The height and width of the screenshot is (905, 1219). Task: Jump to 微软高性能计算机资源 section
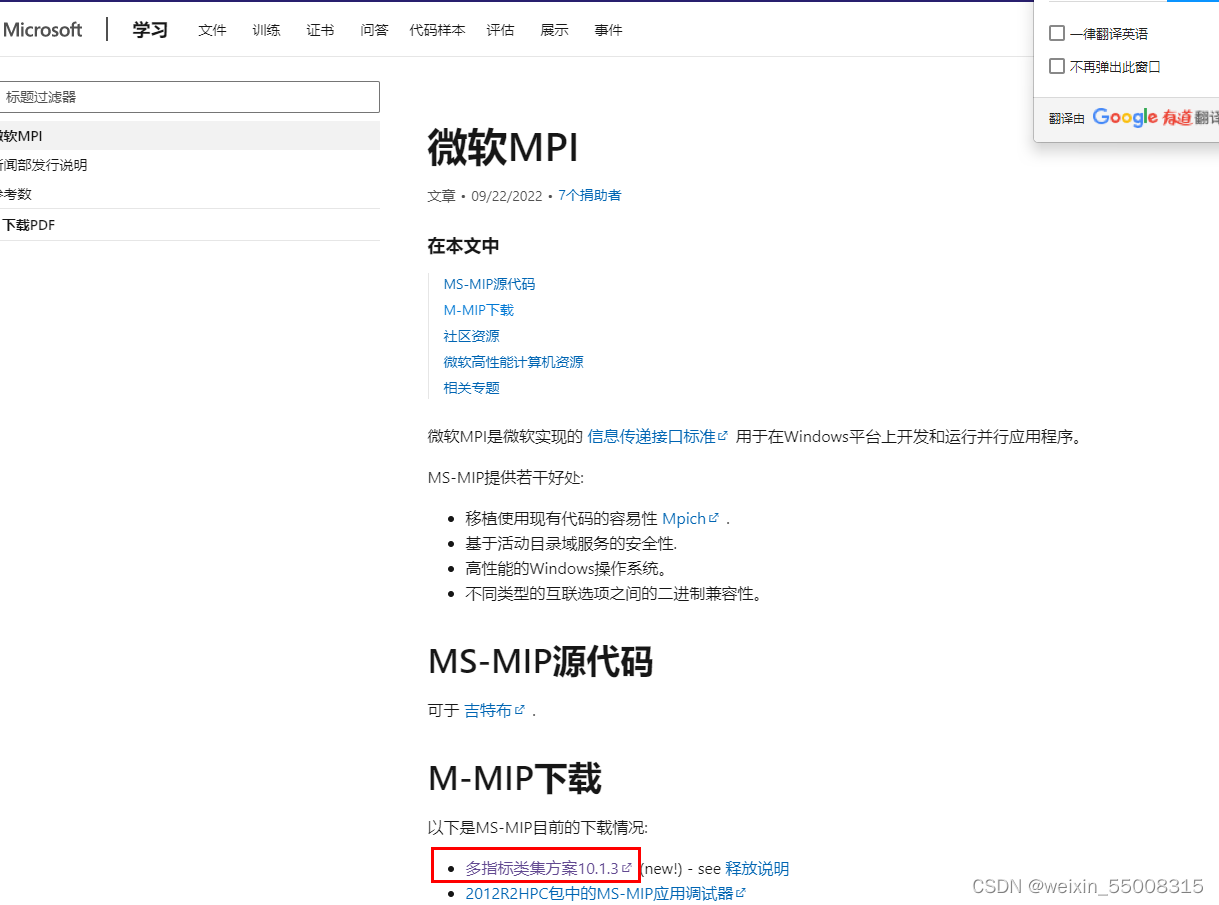[513, 362]
